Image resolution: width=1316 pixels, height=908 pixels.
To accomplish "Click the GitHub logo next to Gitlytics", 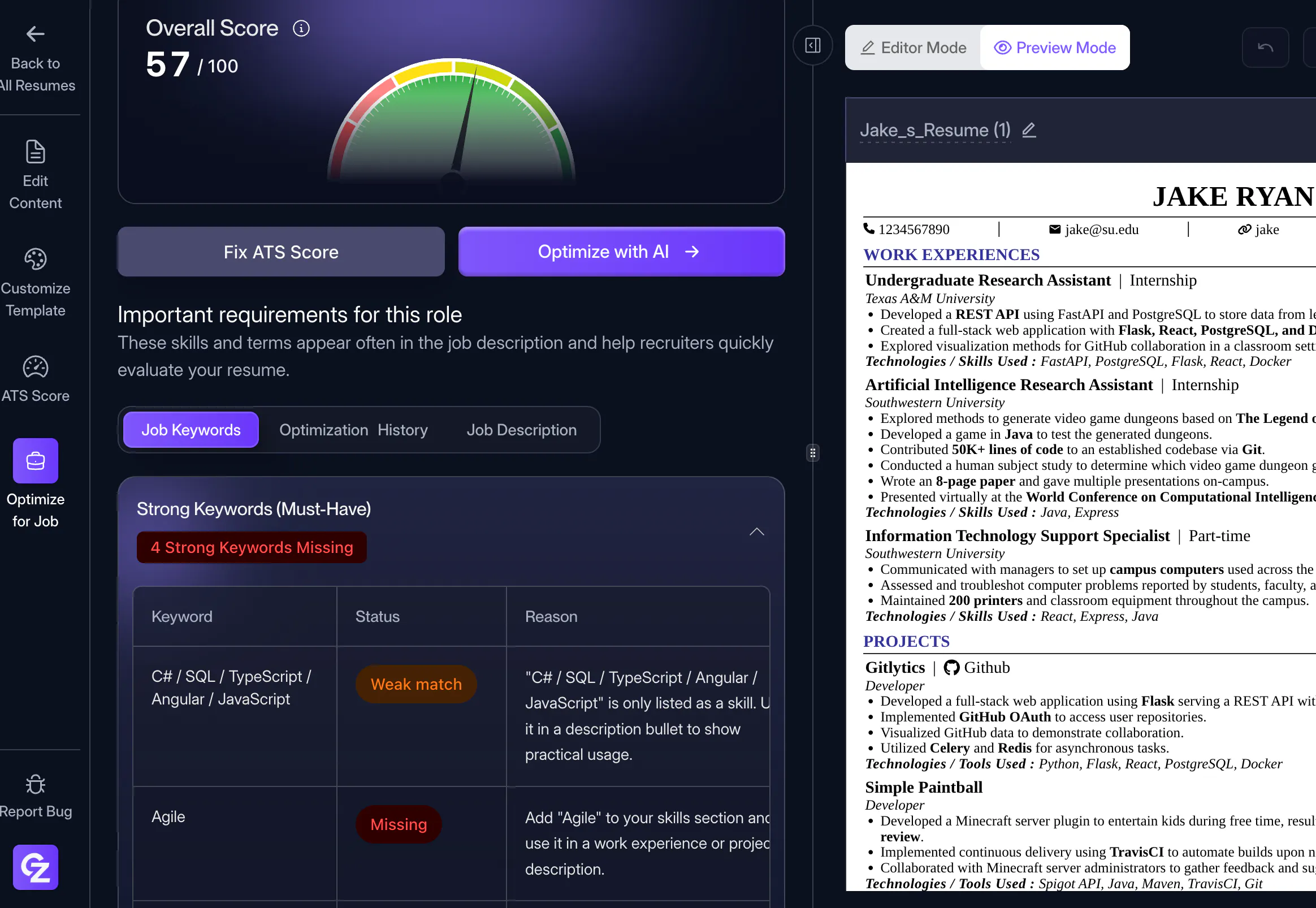I will tap(951, 667).
